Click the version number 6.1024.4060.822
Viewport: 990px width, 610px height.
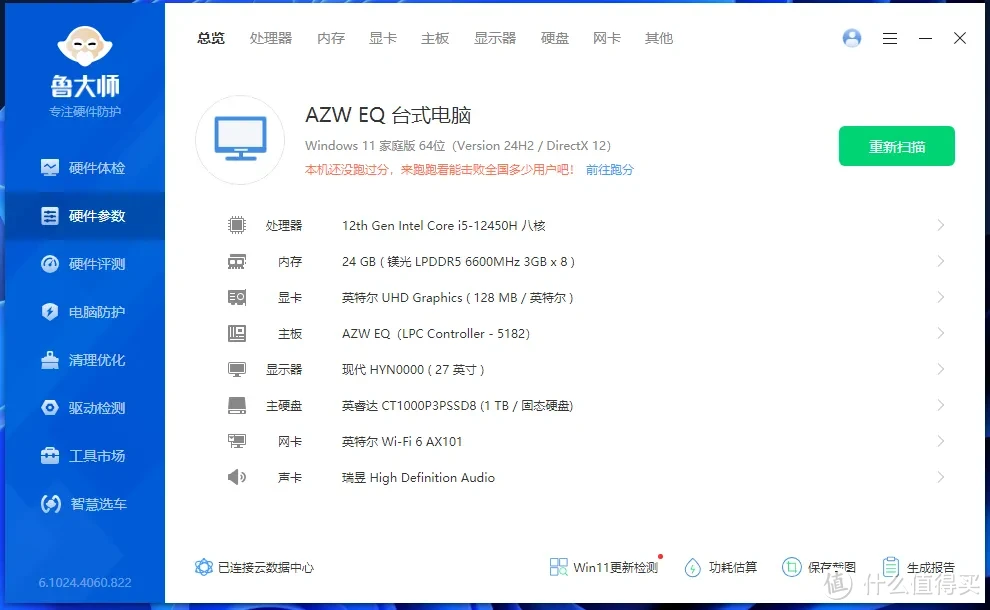click(85, 582)
